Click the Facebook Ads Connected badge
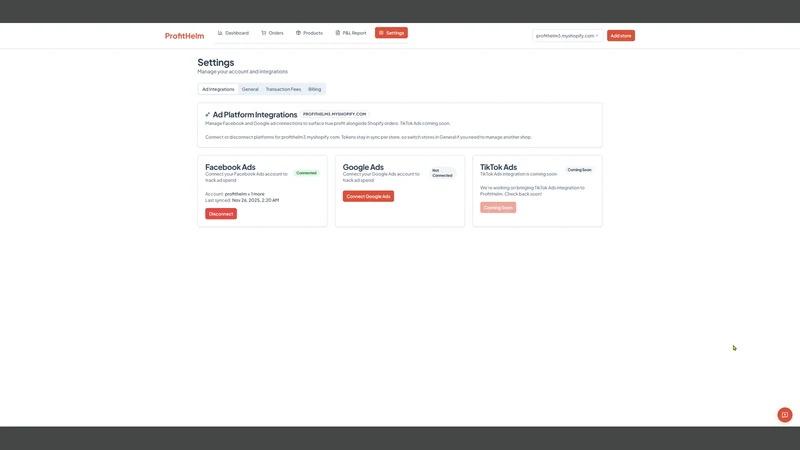This screenshot has height=450, width=800. pos(306,173)
